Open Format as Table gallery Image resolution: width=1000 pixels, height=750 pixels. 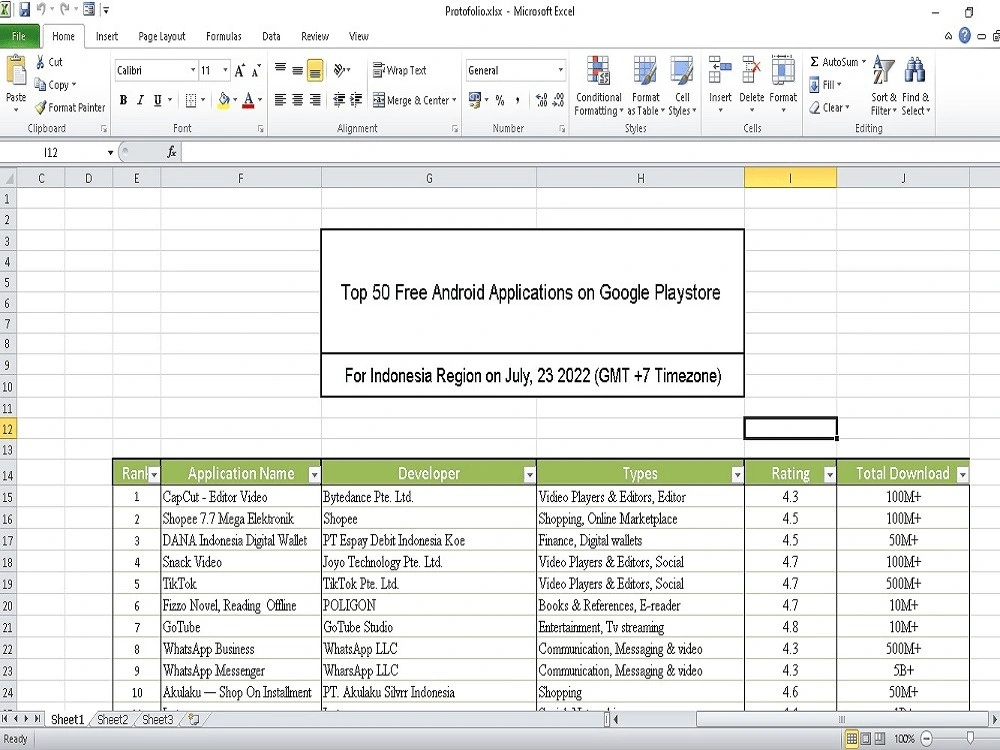coord(645,85)
